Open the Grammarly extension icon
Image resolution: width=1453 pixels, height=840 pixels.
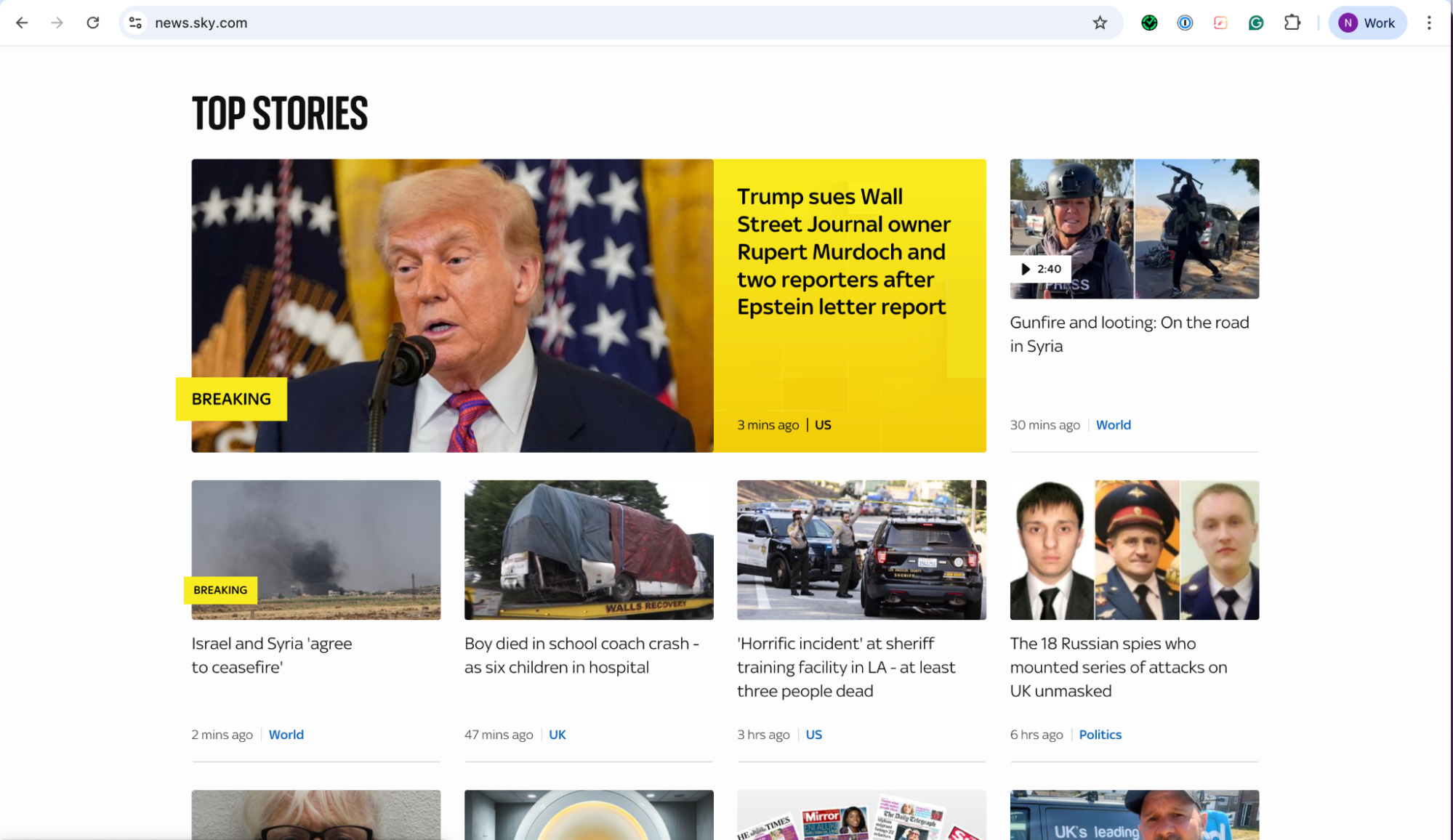click(1256, 23)
